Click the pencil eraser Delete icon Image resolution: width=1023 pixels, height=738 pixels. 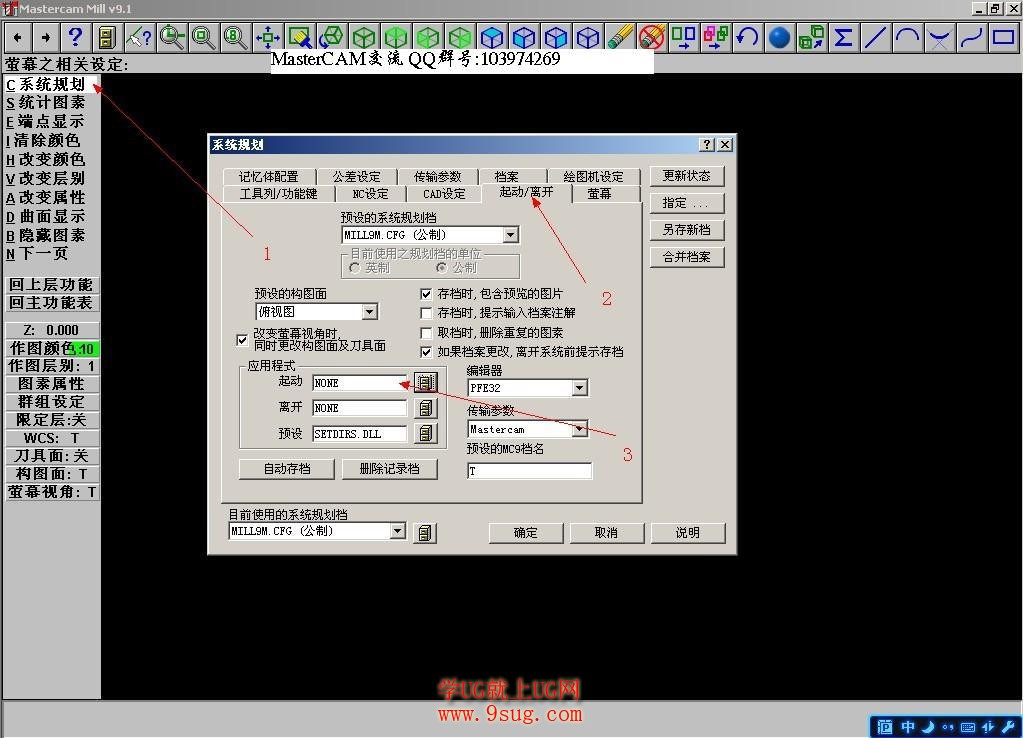click(x=620, y=37)
